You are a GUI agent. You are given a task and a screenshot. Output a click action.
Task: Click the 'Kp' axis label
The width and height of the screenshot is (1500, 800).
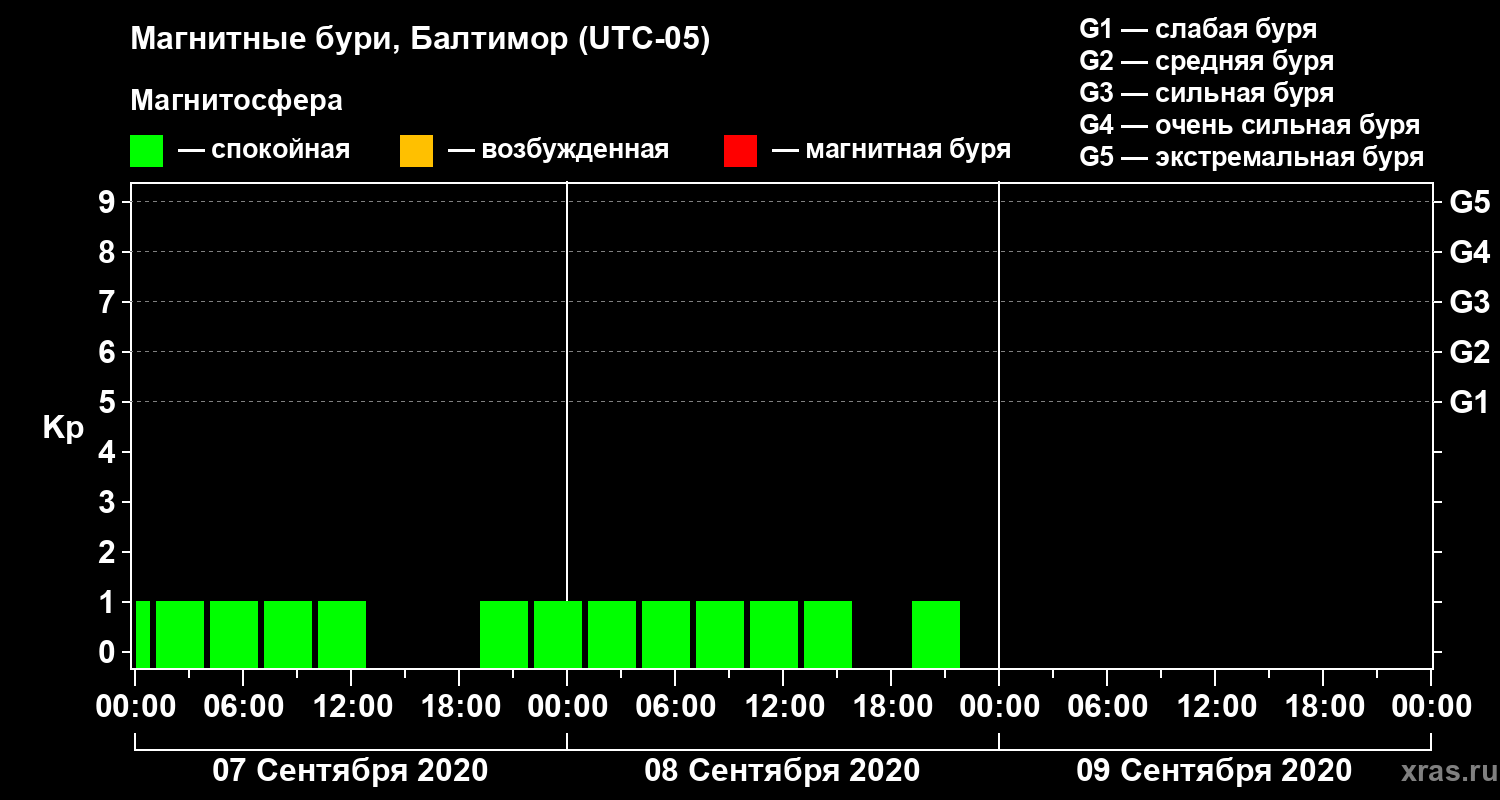pos(63,428)
